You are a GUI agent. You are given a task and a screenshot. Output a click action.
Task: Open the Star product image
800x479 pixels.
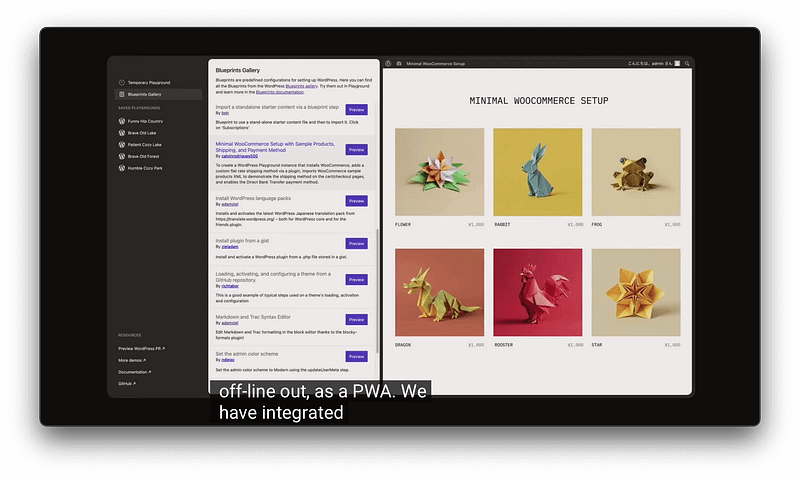coord(636,292)
